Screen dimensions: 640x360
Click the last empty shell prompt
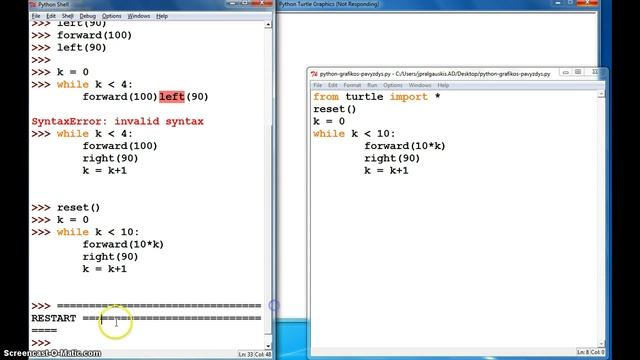tap(41, 343)
